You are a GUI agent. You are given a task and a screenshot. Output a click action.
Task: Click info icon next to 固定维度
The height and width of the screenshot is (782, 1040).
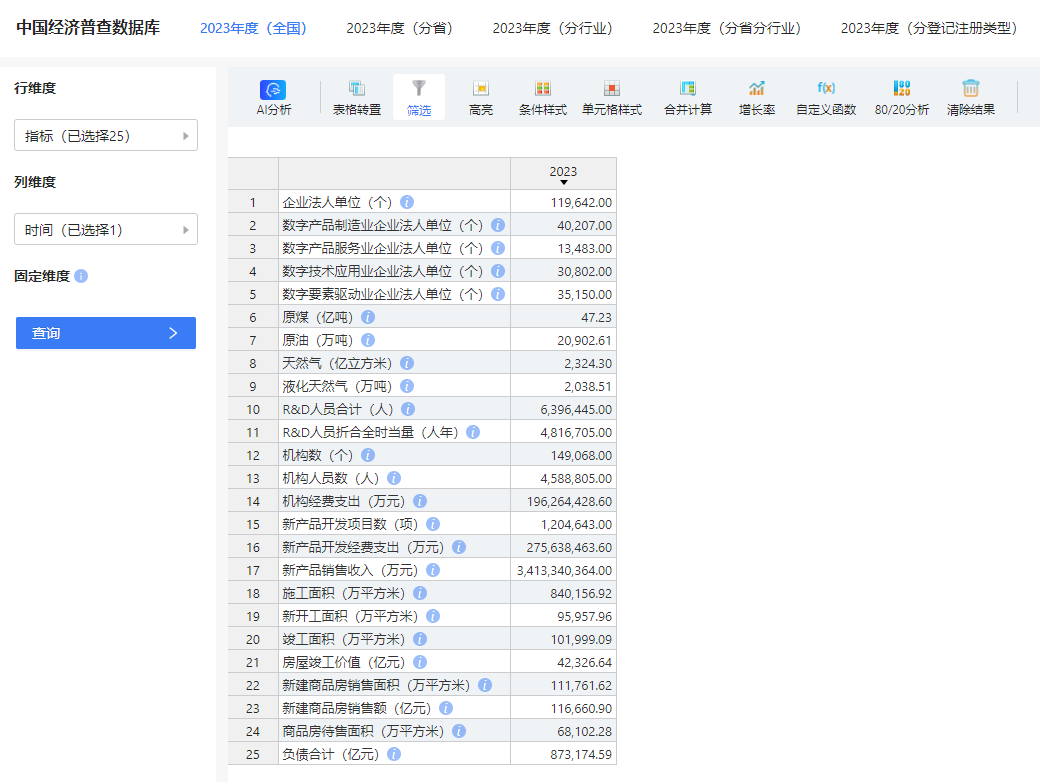pyautogui.click(x=81, y=276)
